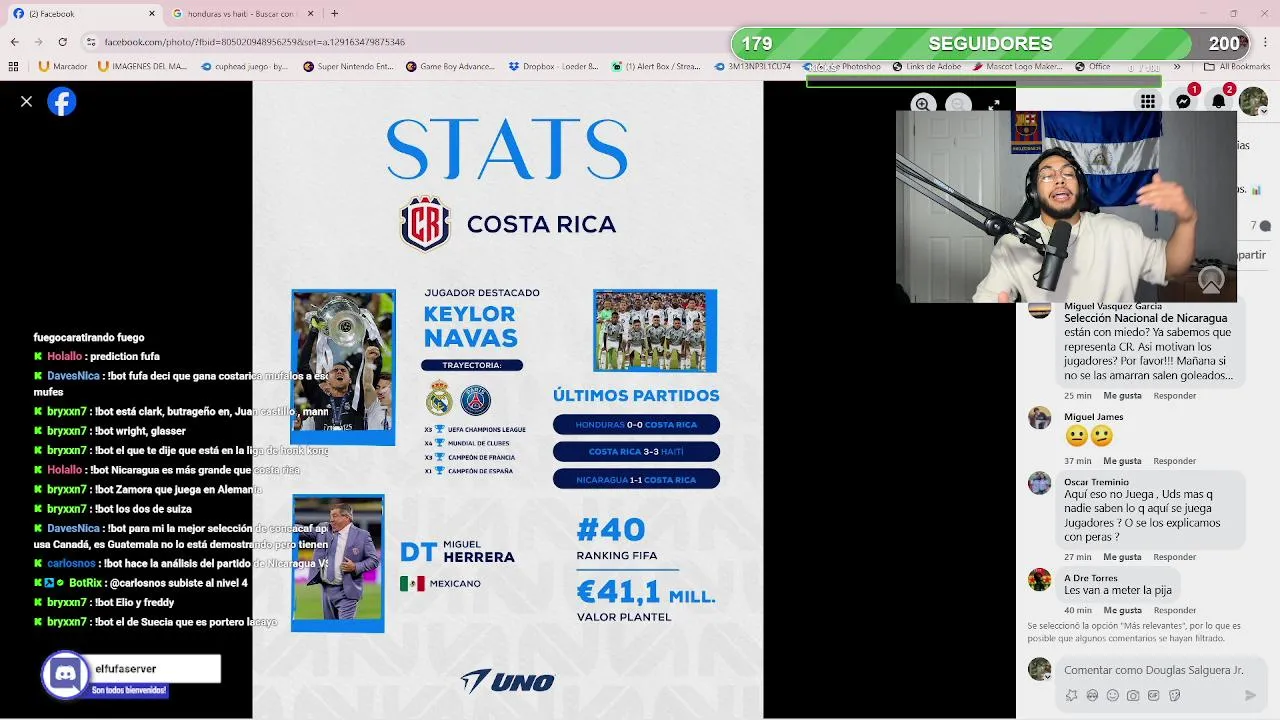Screen dimensions: 1280x720
Task: Click Responder on Oscar Treminio's comment
Action: 1175,557
